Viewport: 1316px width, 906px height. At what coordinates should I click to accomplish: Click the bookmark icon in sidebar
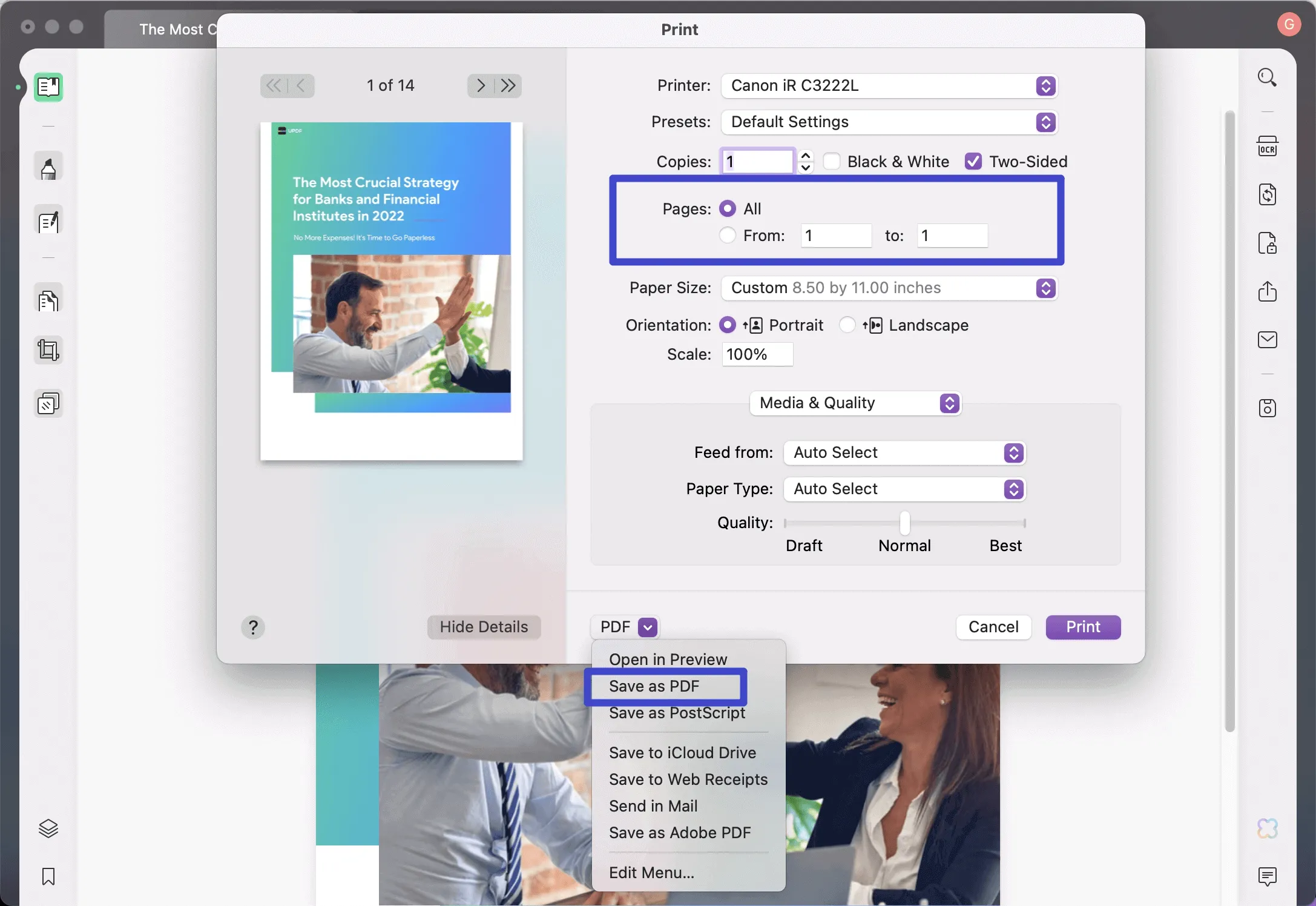pyautogui.click(x=47, y=877)
